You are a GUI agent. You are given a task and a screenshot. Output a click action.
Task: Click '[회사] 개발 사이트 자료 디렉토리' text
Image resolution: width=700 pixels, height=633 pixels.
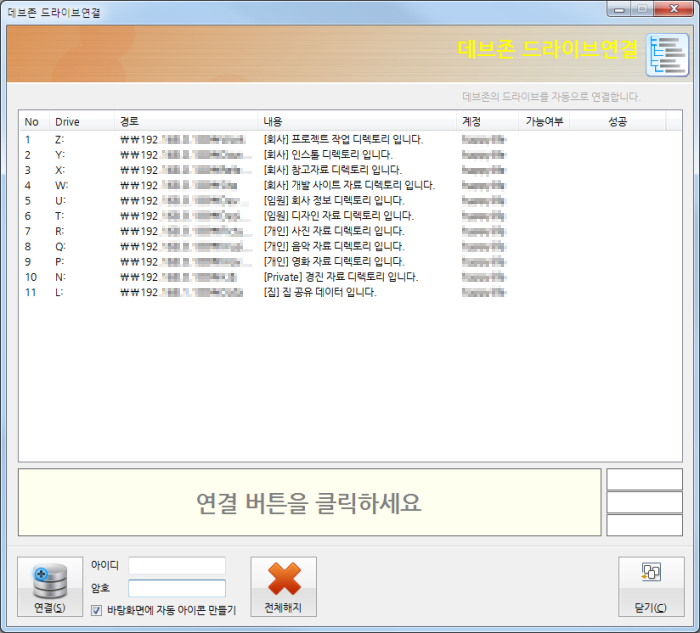pyautogui.click(x=333, y=185)
